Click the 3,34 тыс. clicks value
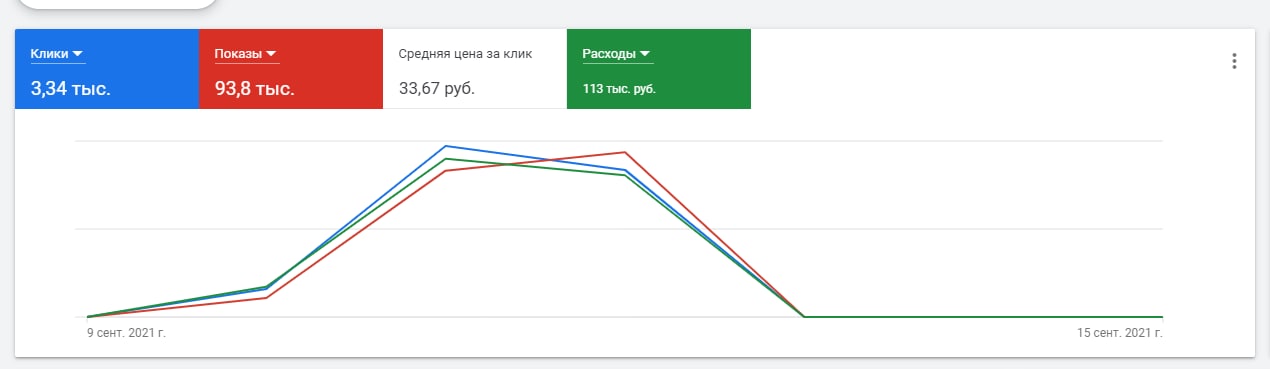 pos(71,89)
